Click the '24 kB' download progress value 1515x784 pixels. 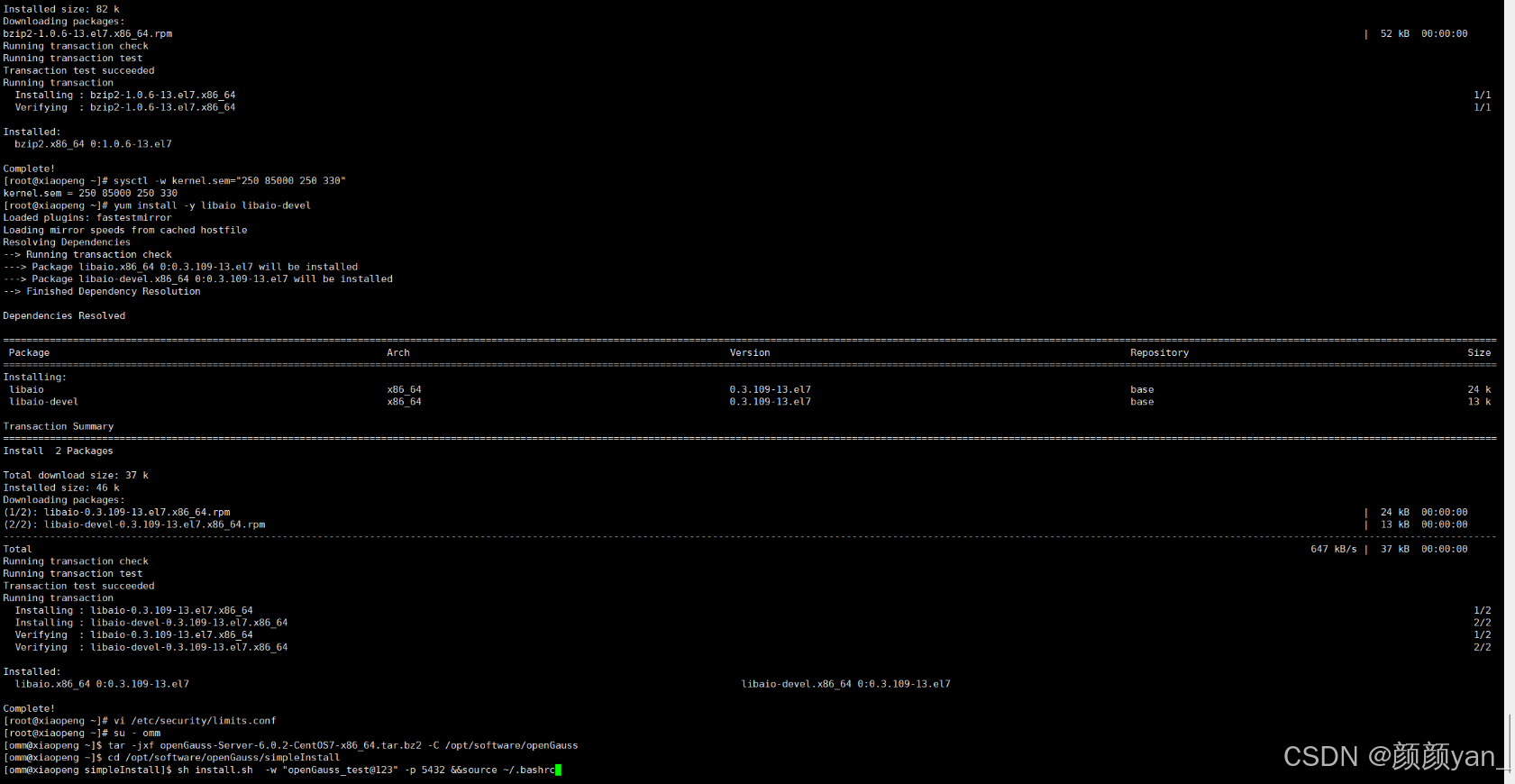pyautogui.click(x=1394, y=513)
